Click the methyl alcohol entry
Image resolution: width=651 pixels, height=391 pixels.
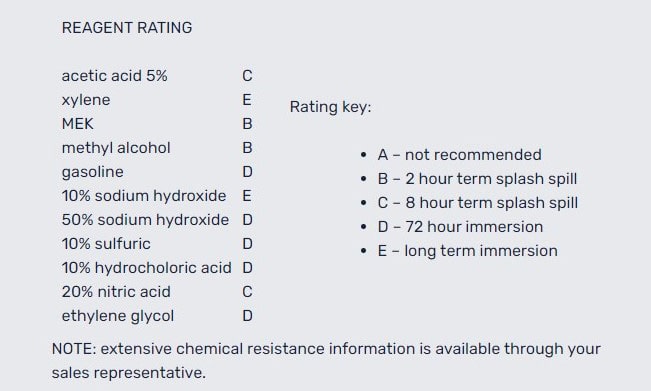click(x=116, y=148)
